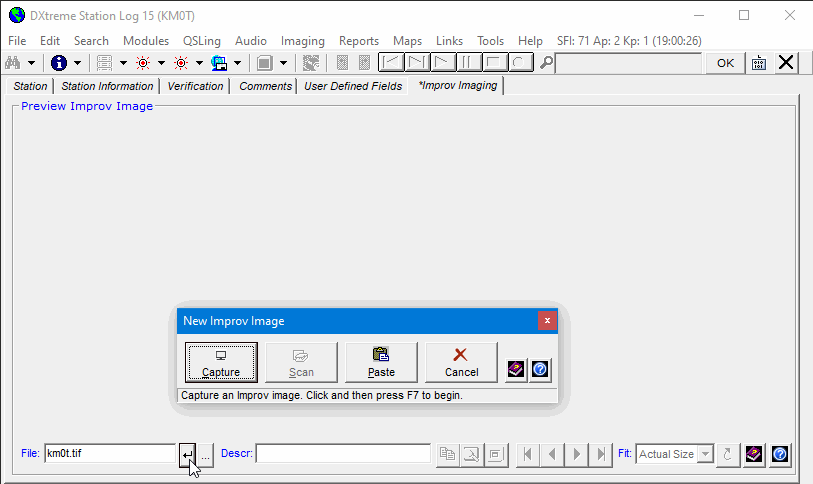Click the enter-arrow button beside File field

point(187,455)
